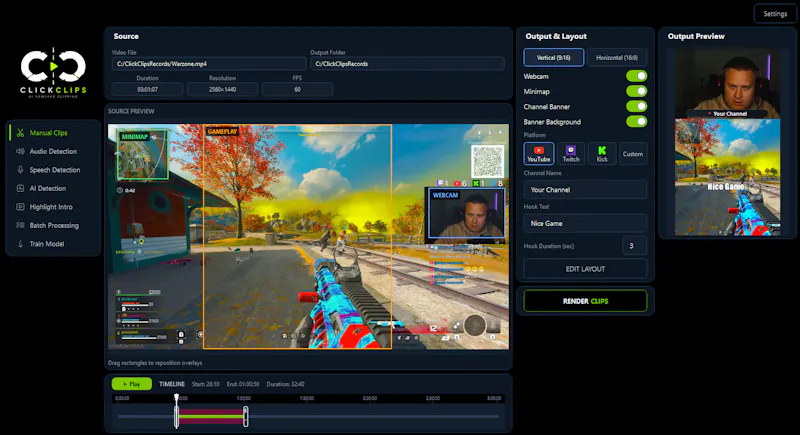
Task: Click the FPS value 60
Action: click(x=297, y=89)
